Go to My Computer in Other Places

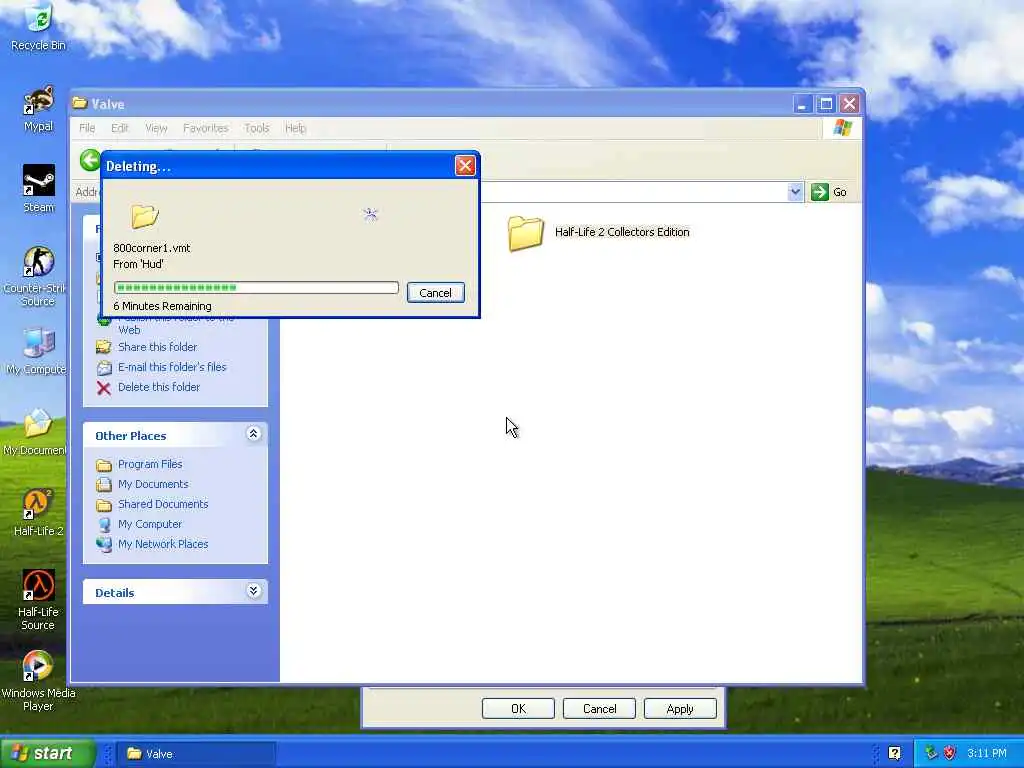150,524
